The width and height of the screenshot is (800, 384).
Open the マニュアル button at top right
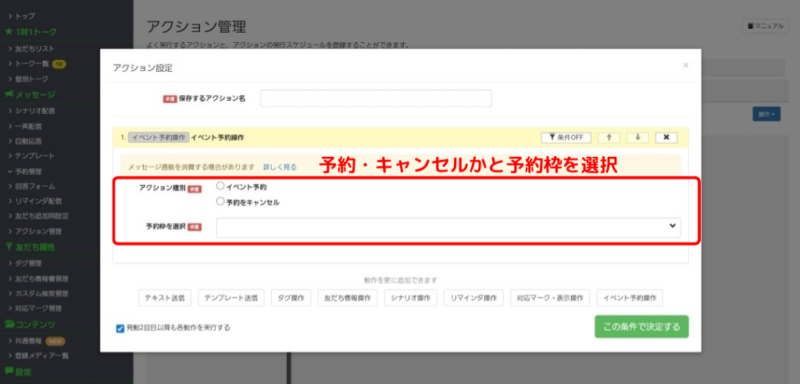click(x=766, y=26)
